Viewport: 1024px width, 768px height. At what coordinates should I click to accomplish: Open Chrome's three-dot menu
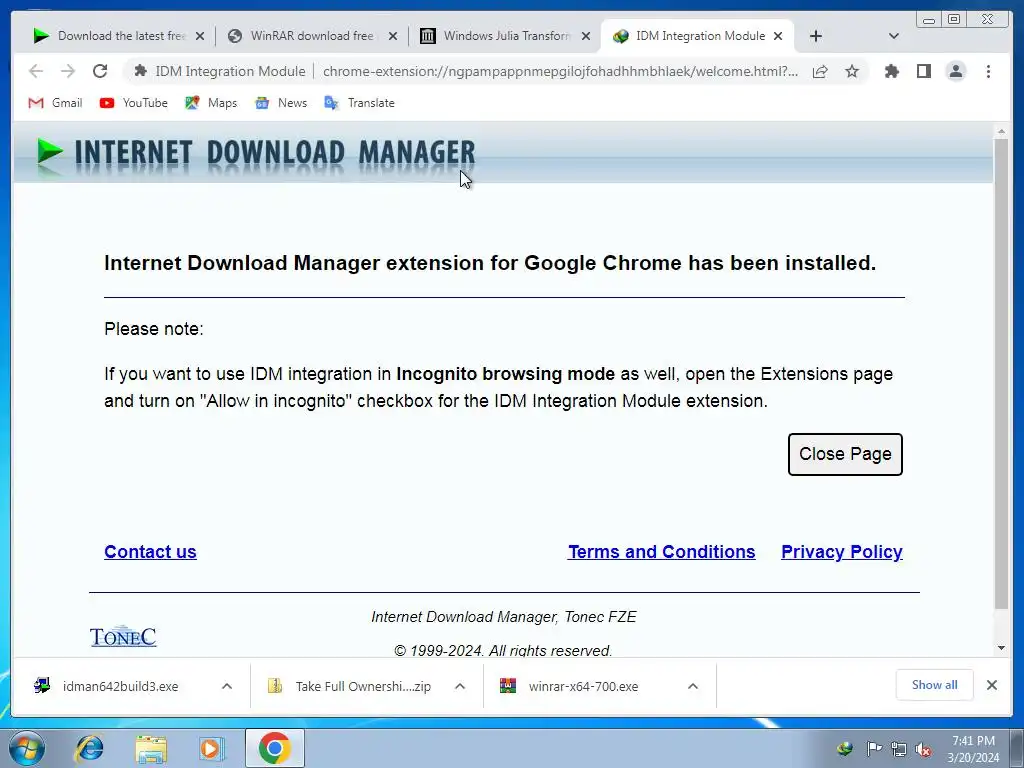(x=988, y=71)
